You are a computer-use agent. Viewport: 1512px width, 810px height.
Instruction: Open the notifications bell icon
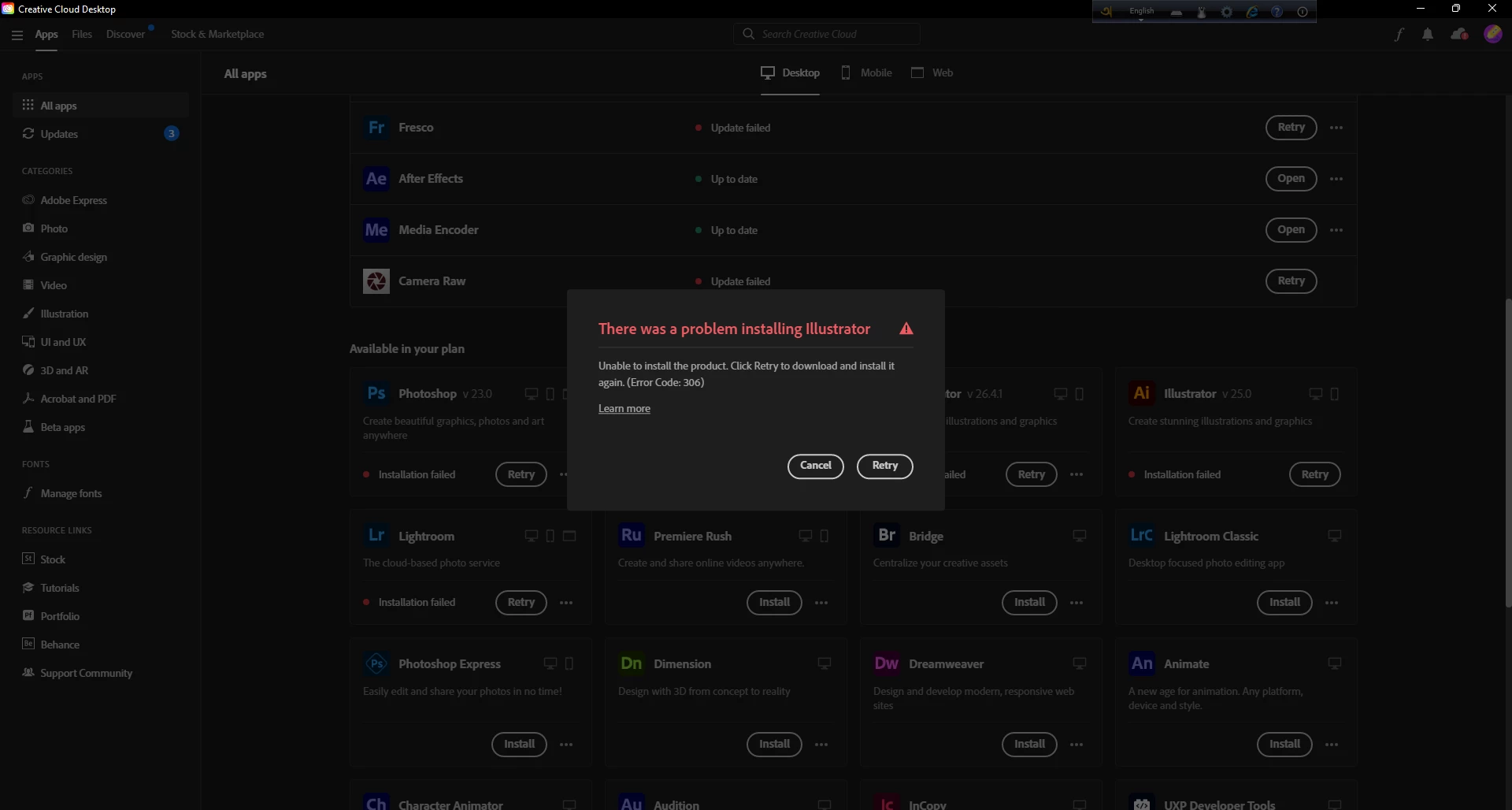pyautogui.click(x=1428, y=35)
